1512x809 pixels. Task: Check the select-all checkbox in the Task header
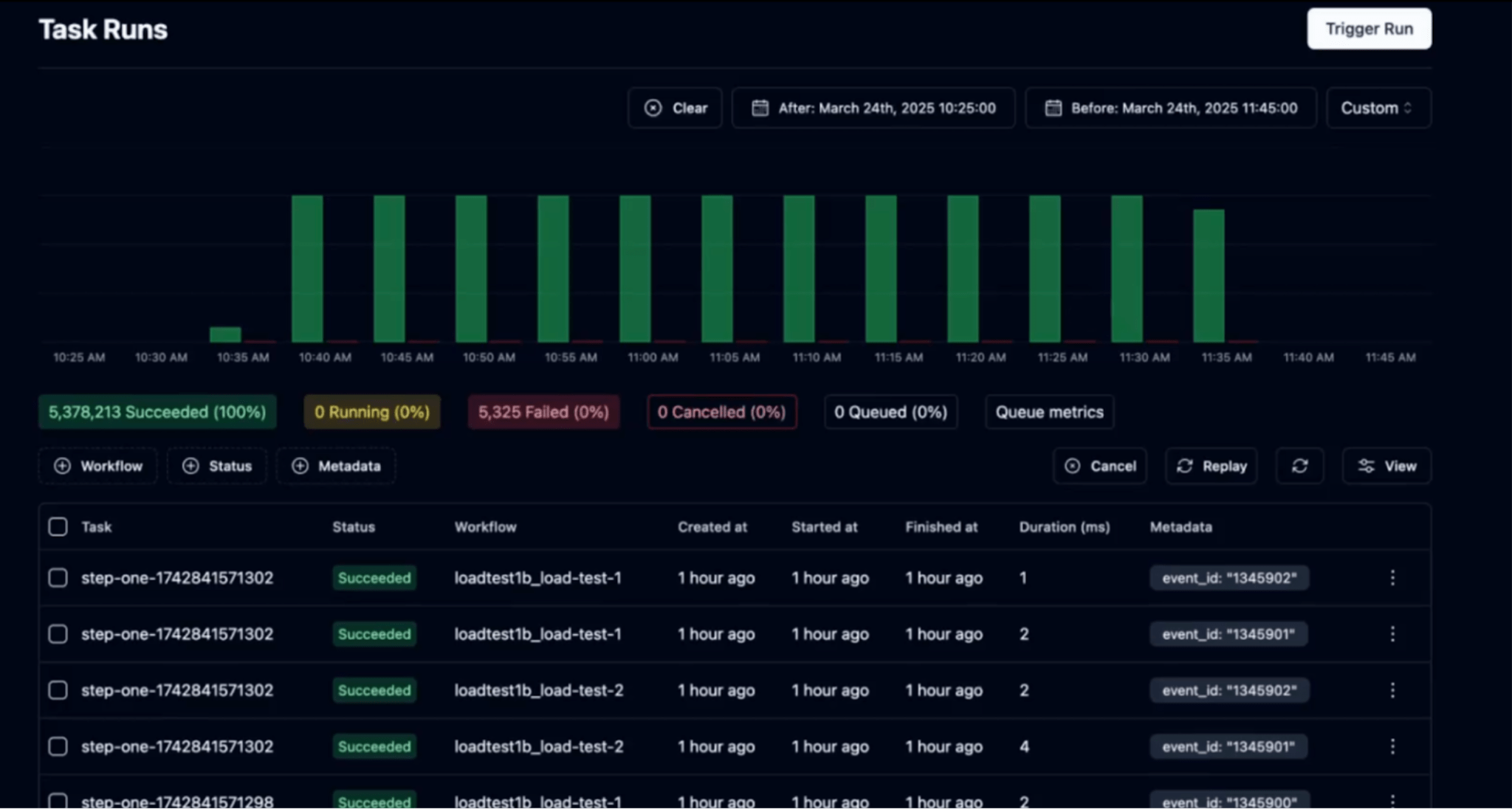(58, 526)
